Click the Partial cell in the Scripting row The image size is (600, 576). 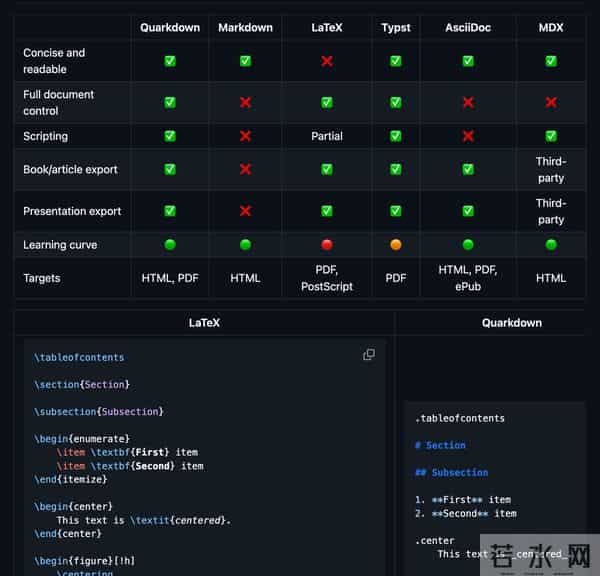click(326, 136)
